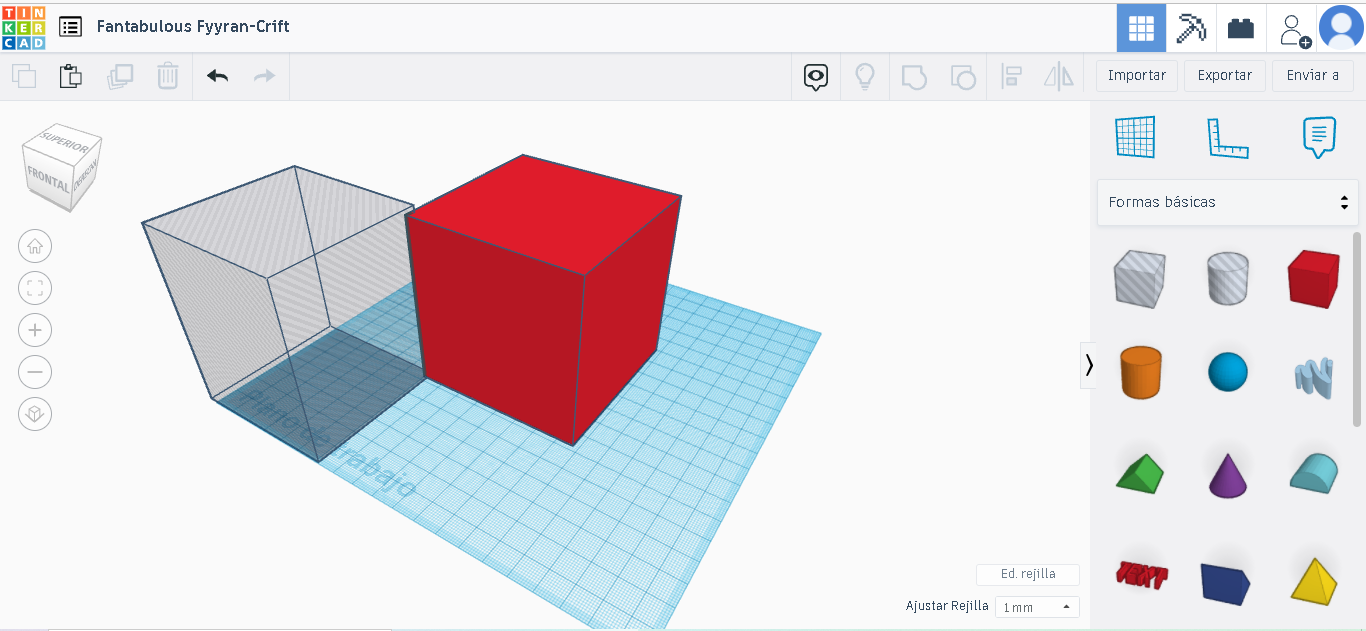The width and height of the screenshot is (1366, 631).
Task: Click the shapes panel scrollbar
Action: coord(1357,329)
